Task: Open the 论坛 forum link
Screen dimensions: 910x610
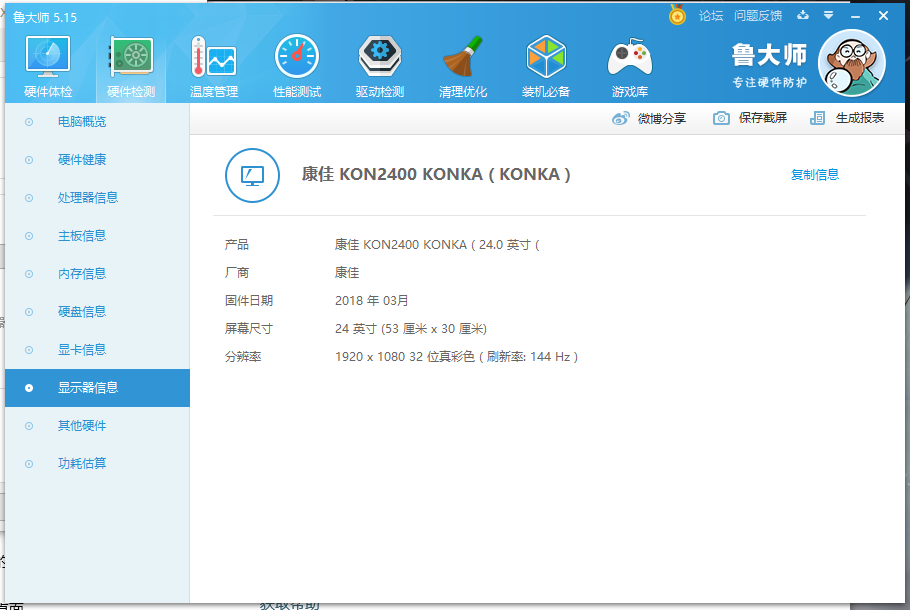Action: [x=710, y=15]
